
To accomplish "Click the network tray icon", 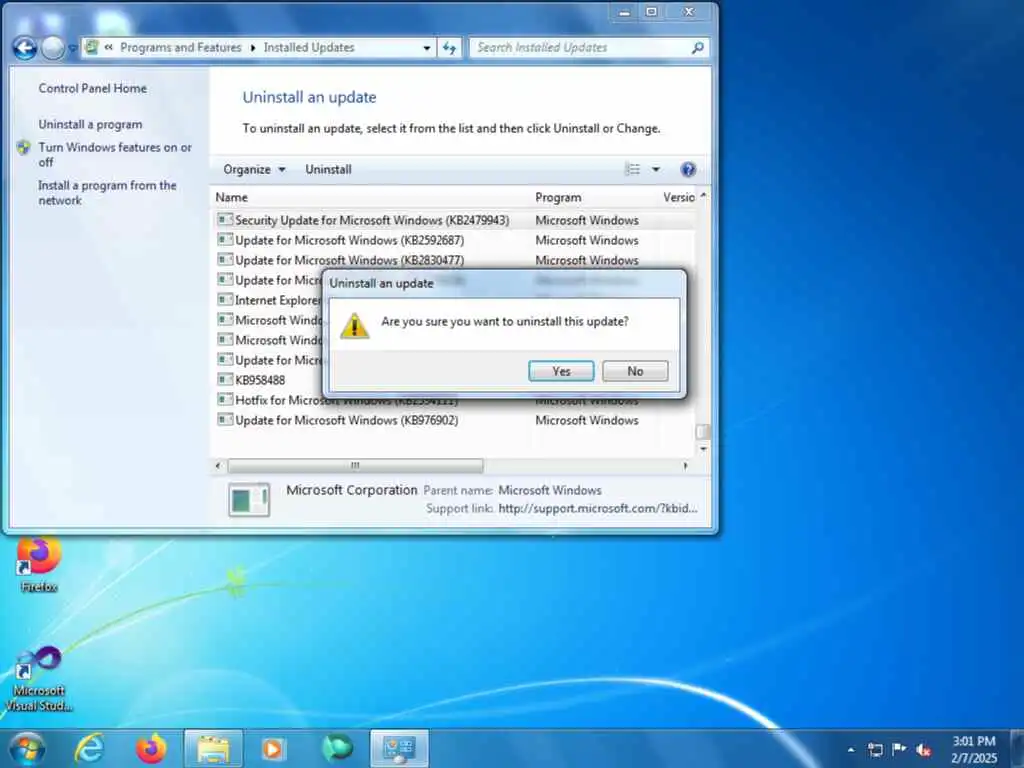I will pos(875,750).
